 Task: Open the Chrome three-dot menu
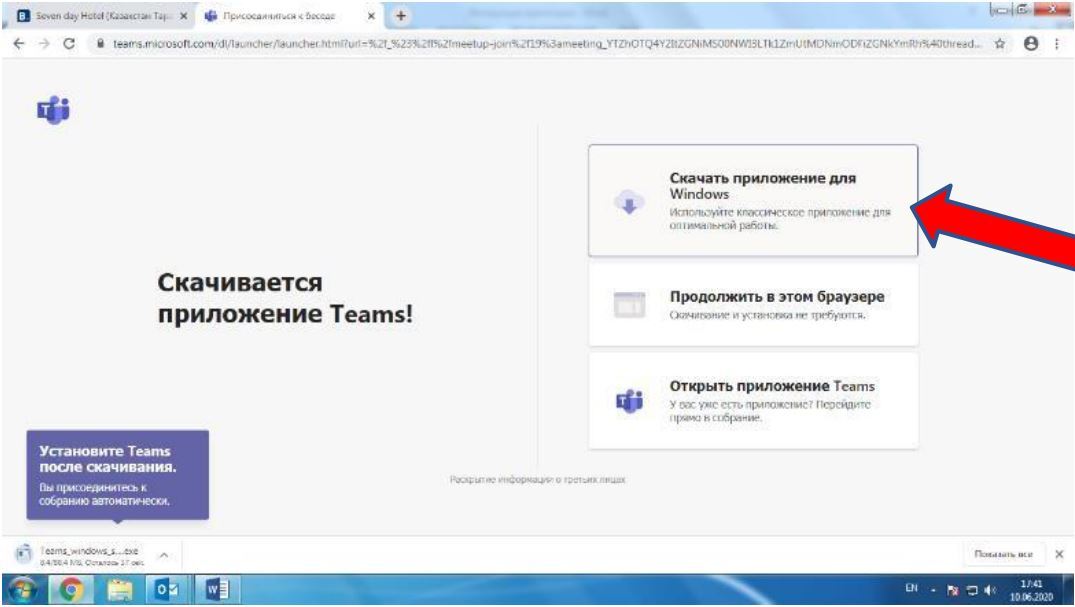click(x=1056, y=43)
